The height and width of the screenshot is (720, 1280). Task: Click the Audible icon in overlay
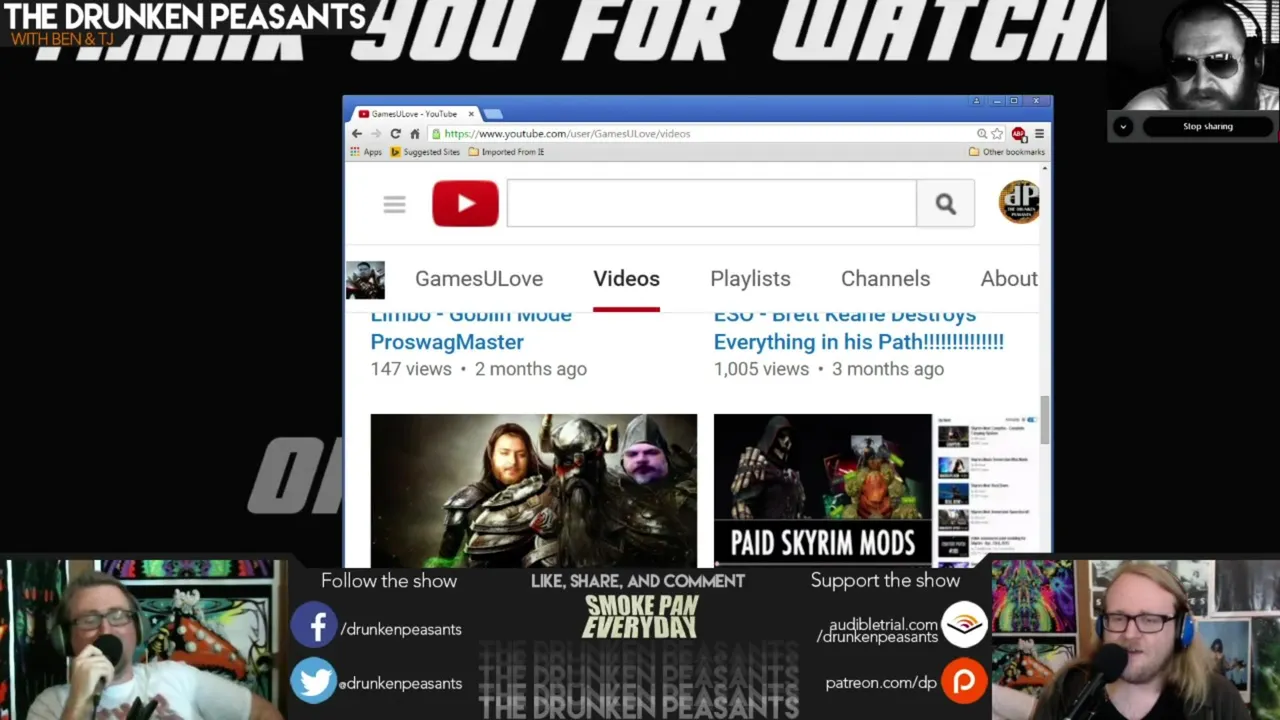tap(964, 625)
